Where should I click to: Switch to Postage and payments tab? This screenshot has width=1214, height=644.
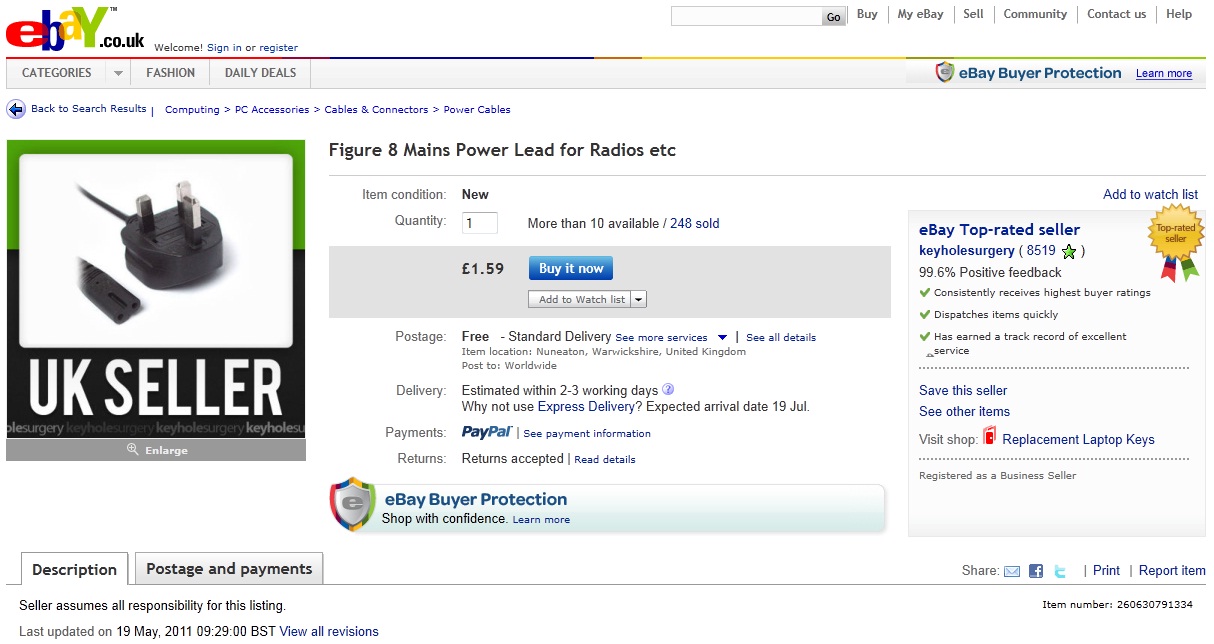[x=229, y=568]
